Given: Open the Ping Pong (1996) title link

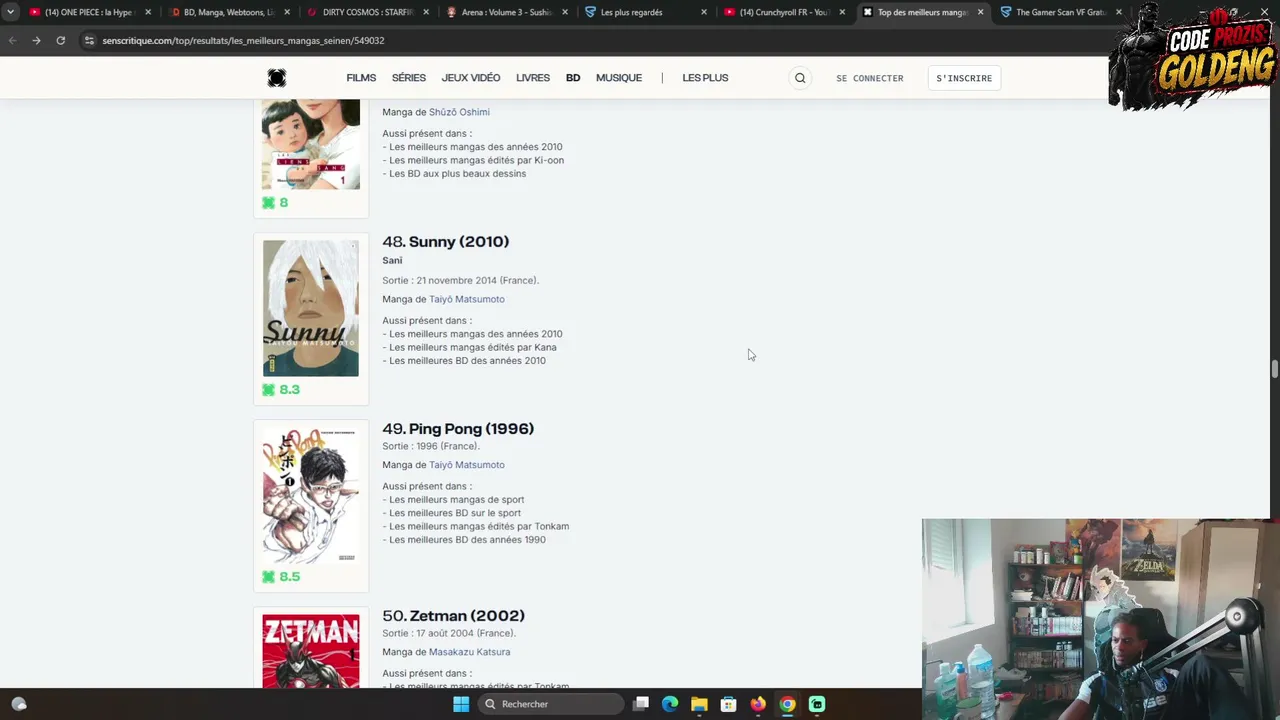Looking at the screenshot, I should coord(471,428).
